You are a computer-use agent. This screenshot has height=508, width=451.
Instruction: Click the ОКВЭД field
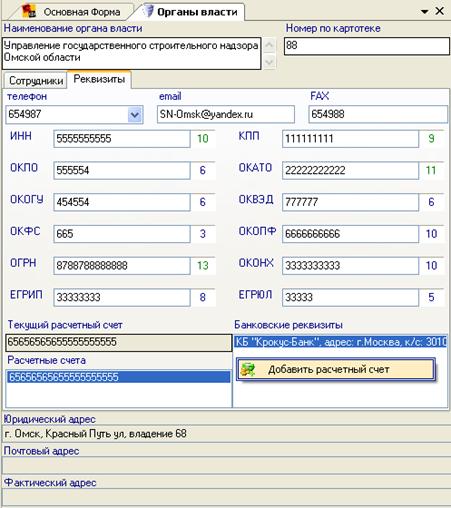coord(350,202)
